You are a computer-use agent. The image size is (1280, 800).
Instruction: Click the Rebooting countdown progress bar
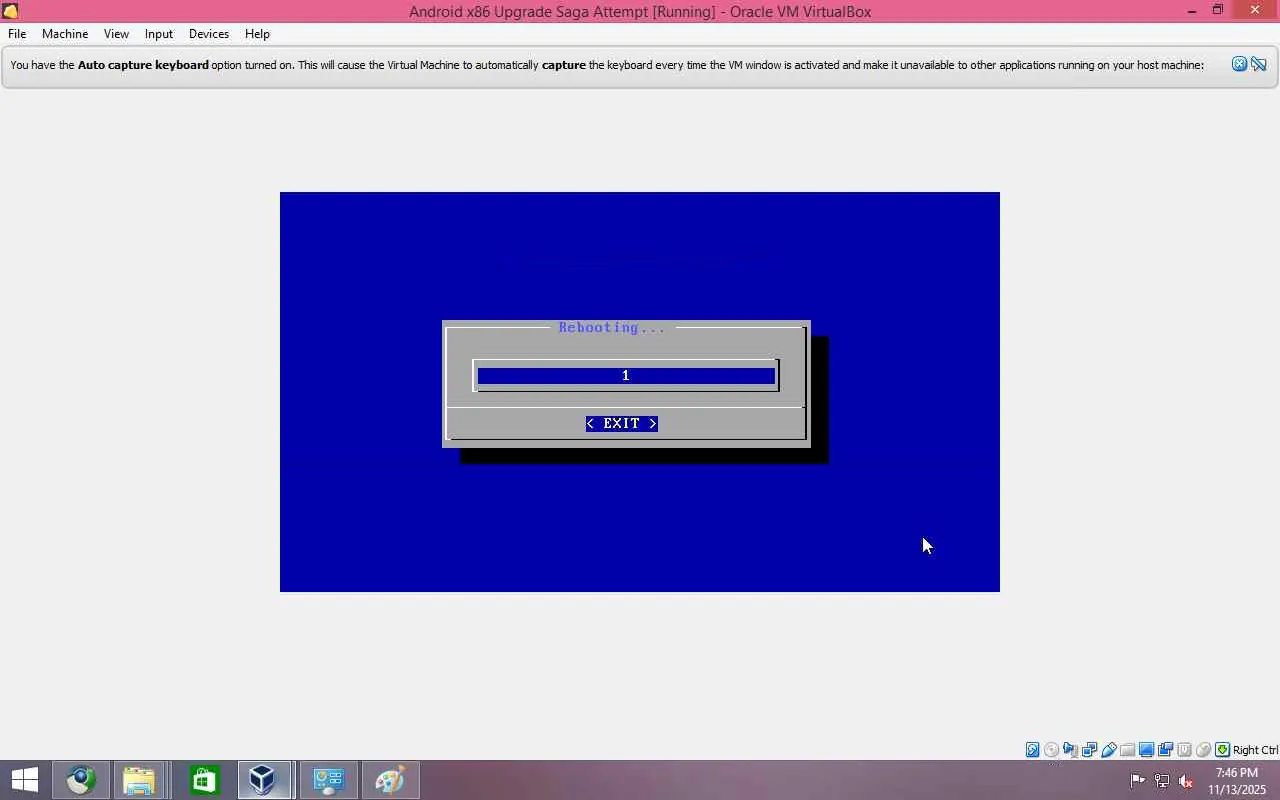click(x=626, y=376)
